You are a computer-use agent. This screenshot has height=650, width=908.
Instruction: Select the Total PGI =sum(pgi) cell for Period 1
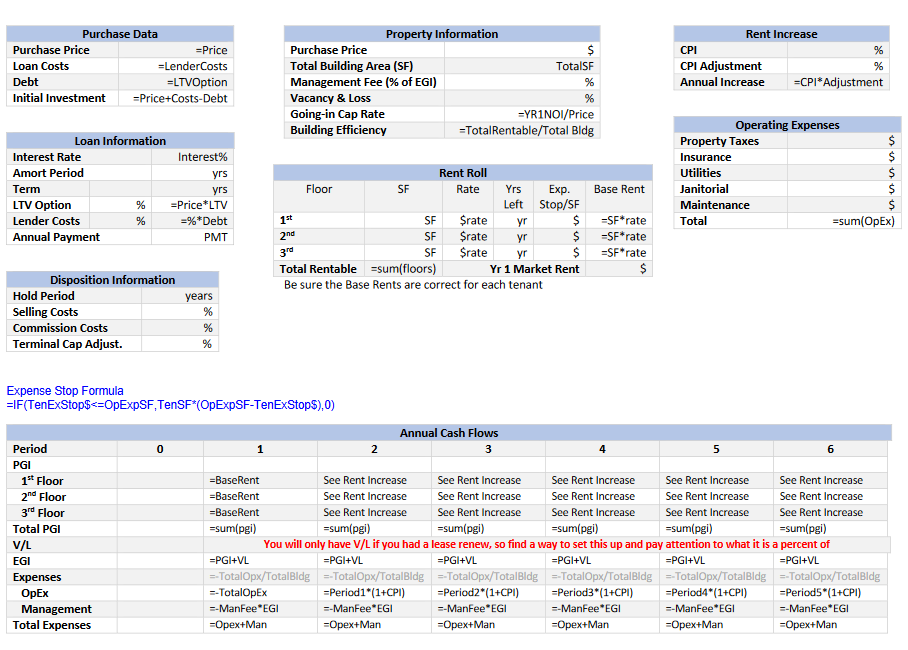pos(260,528)
